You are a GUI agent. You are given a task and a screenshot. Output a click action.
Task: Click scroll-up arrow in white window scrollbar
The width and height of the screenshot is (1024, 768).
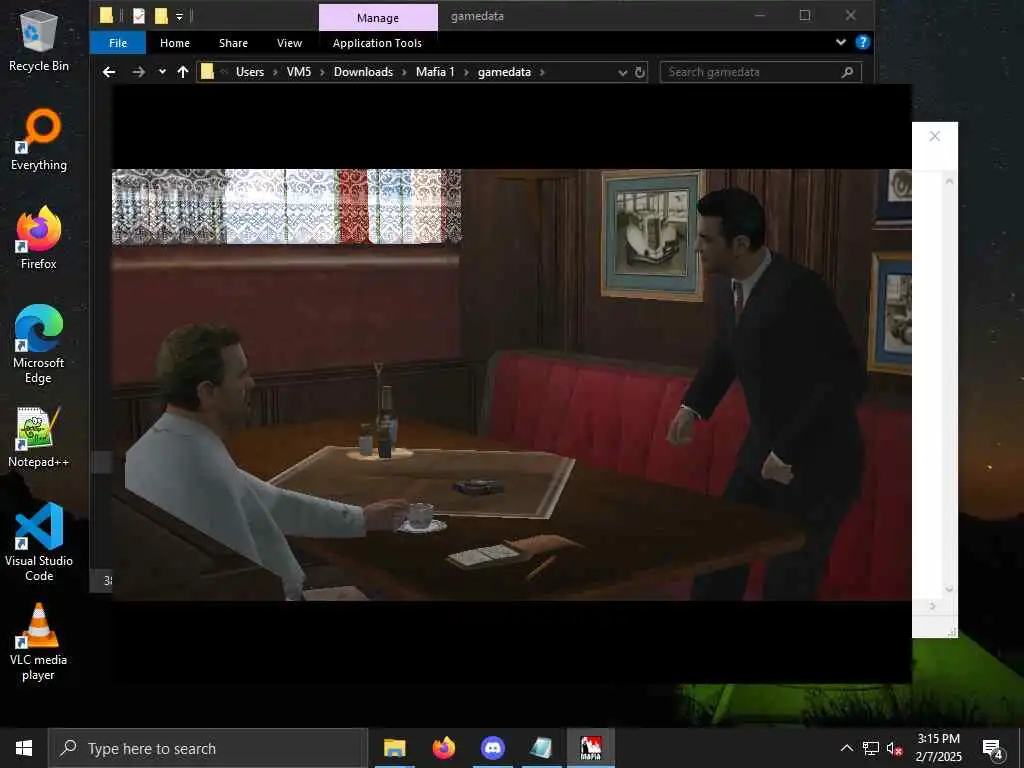click(x=949, y=181)
